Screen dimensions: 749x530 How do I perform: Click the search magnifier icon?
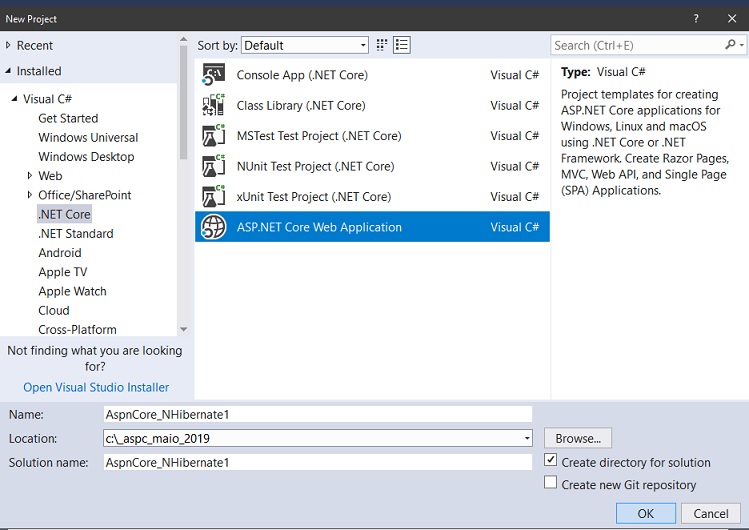730,45
